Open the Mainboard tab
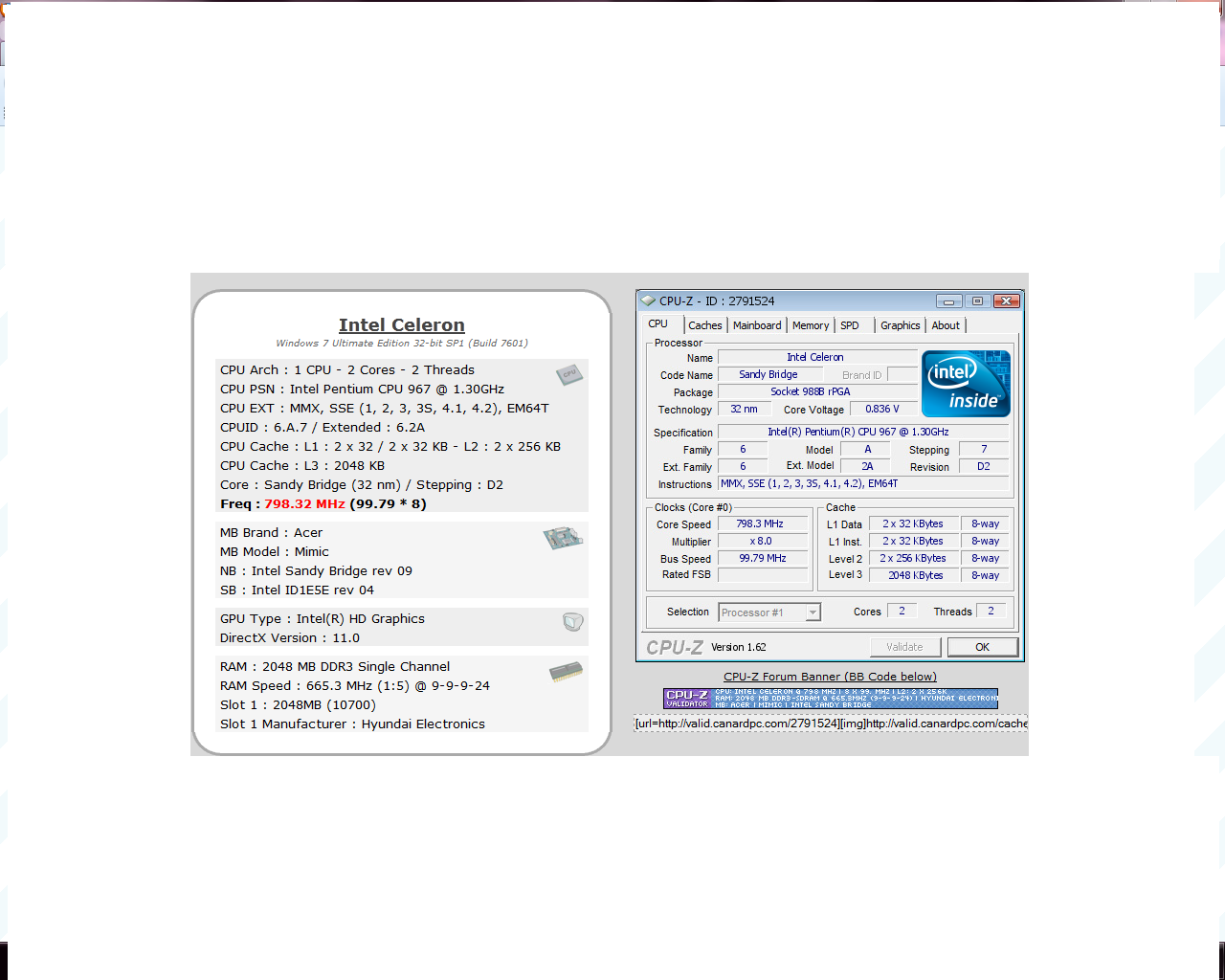 click(757, 325)
